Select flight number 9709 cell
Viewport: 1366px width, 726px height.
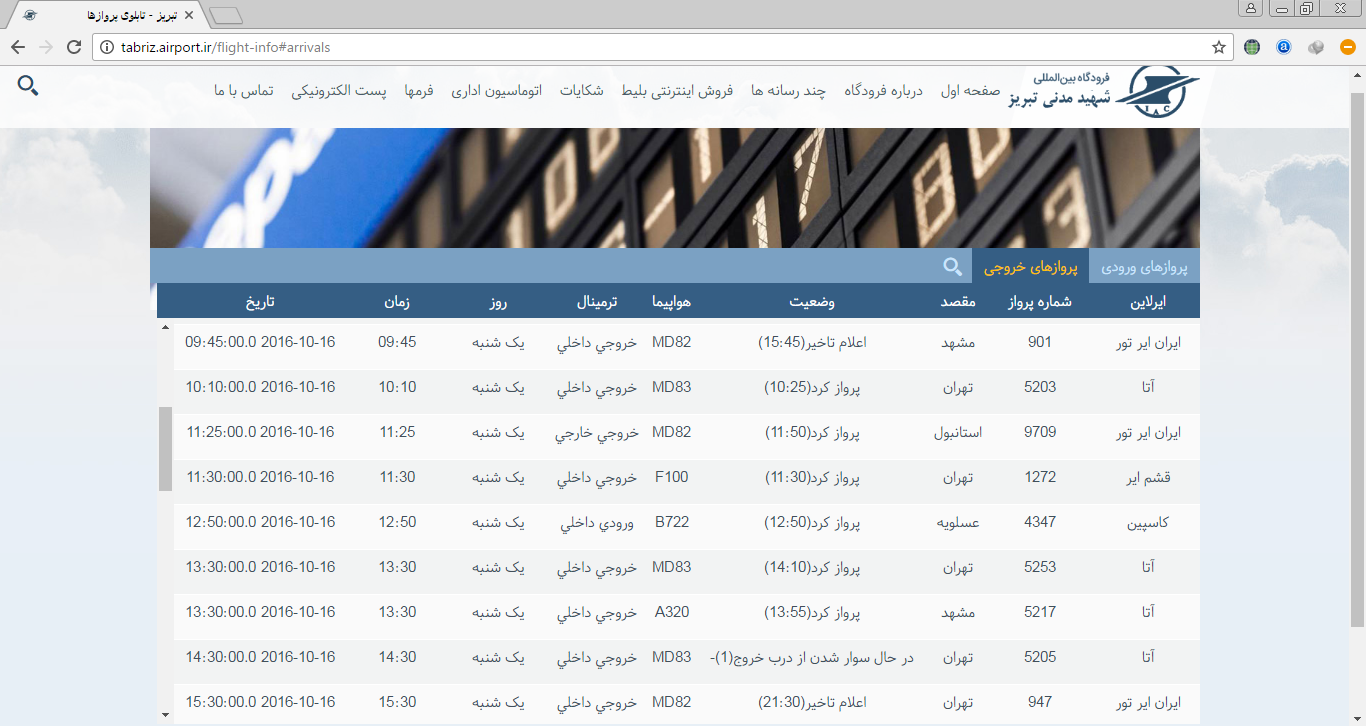(x=1040, y=432)
